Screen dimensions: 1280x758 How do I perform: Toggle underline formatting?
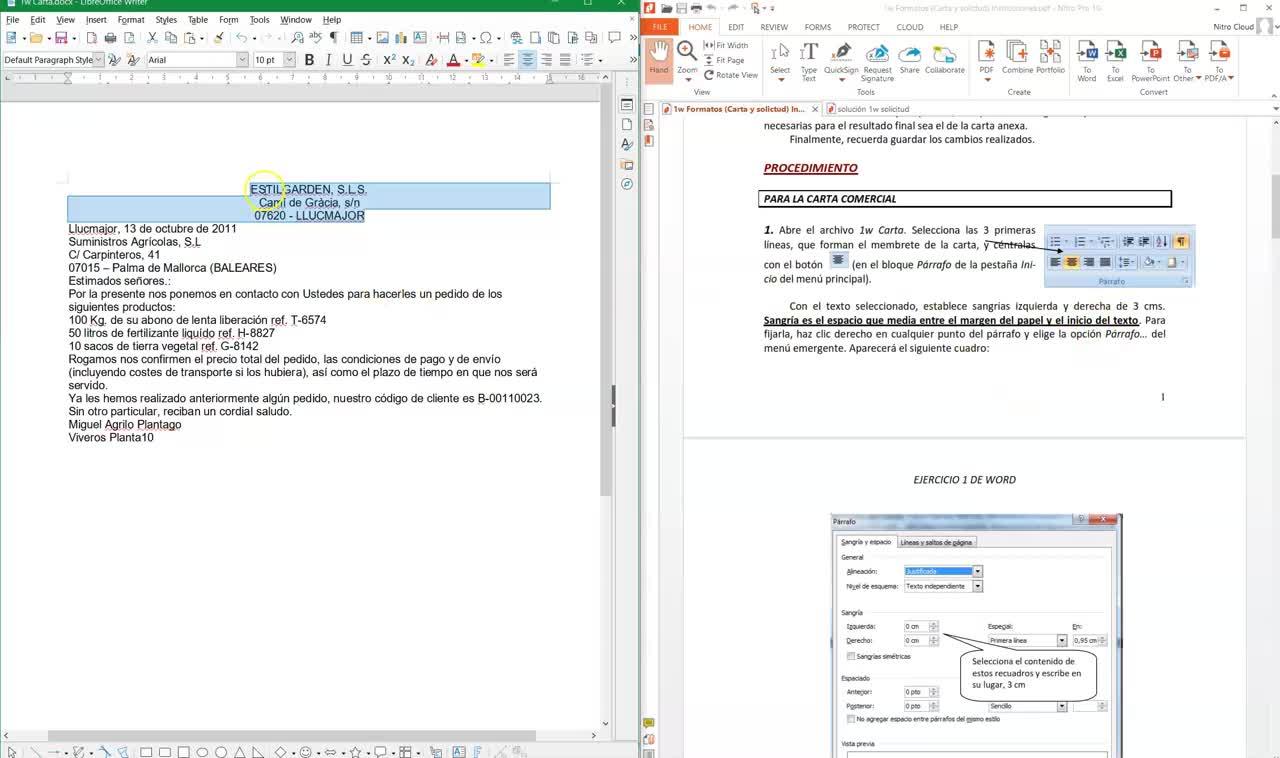[347, 60]
